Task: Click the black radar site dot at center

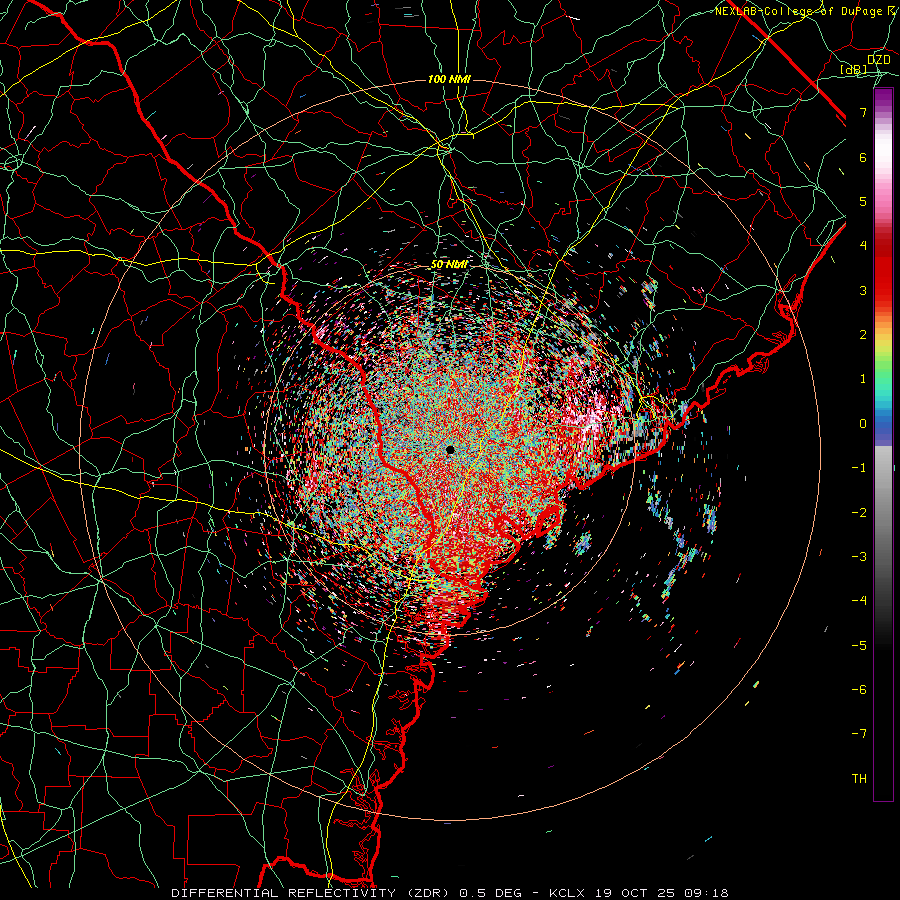Action: 451,449
